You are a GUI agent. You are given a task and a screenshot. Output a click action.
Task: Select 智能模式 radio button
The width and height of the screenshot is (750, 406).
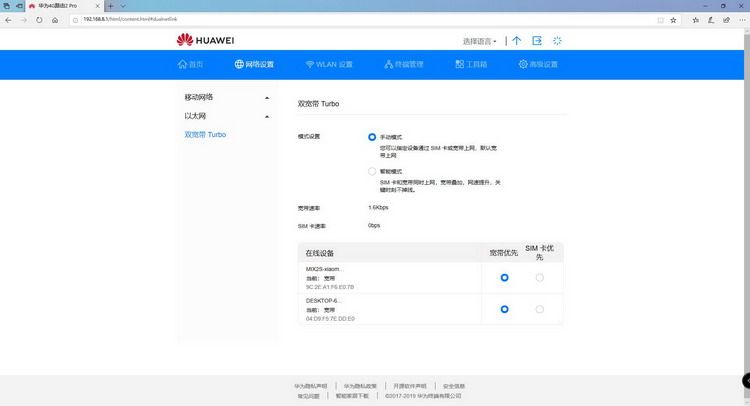pyautogui.click(x=372, y=171)
